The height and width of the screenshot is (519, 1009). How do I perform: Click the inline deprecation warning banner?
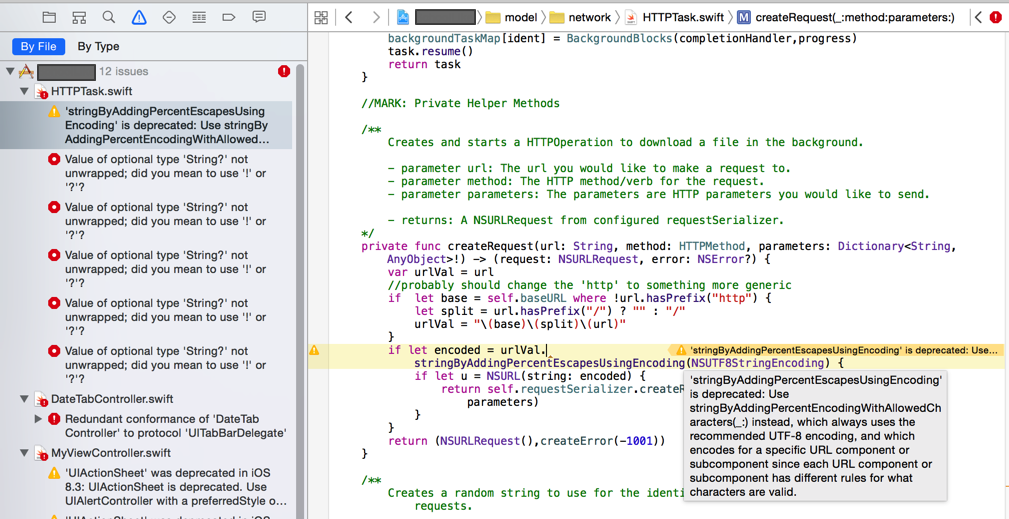[x=838, y=351]
